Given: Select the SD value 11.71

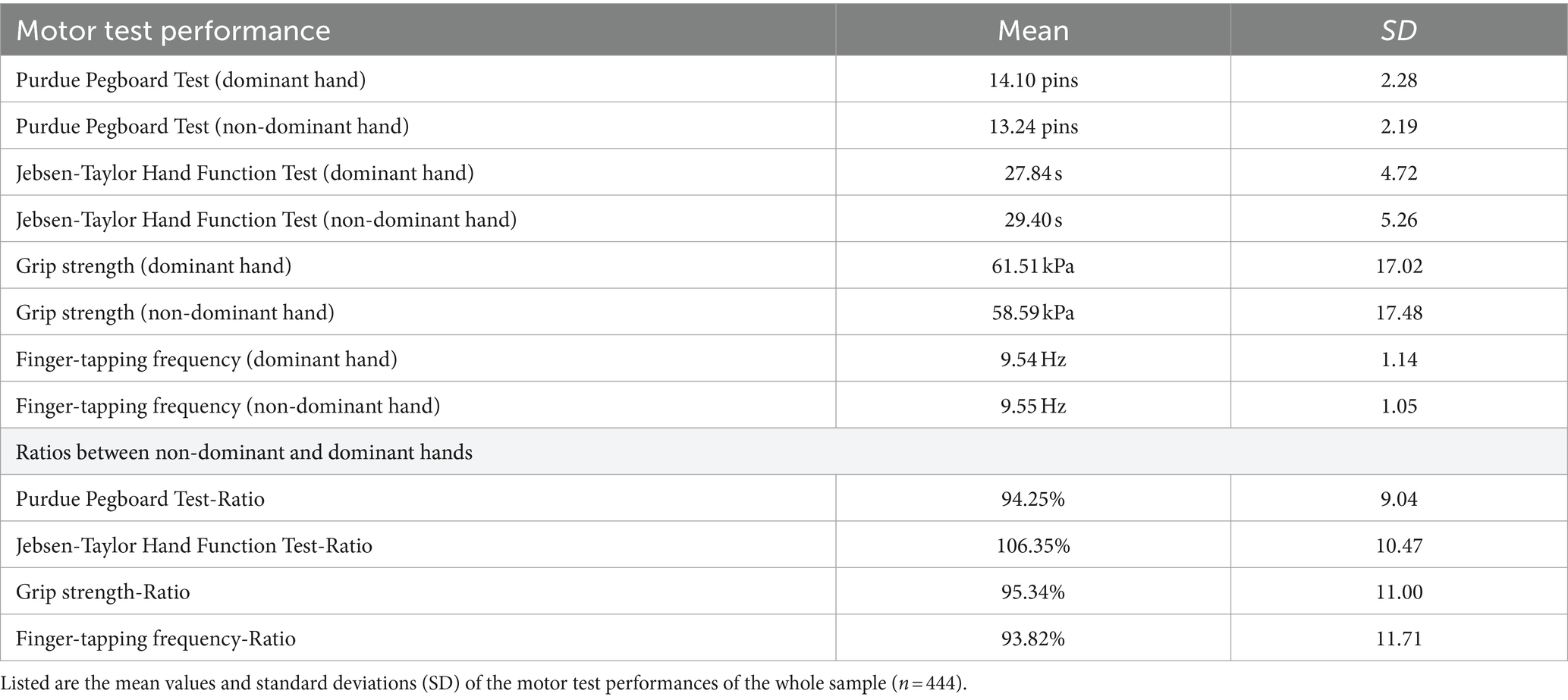Looking at the screenshot, I should tap(1399, 639).
